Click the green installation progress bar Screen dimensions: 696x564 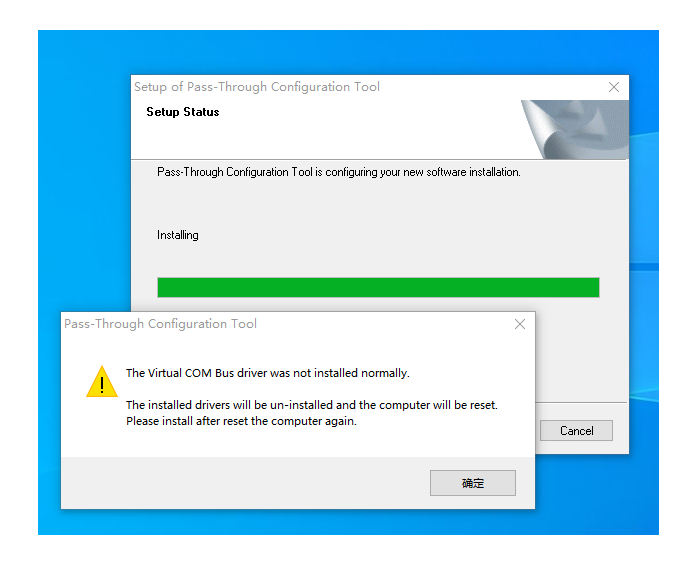378,288
